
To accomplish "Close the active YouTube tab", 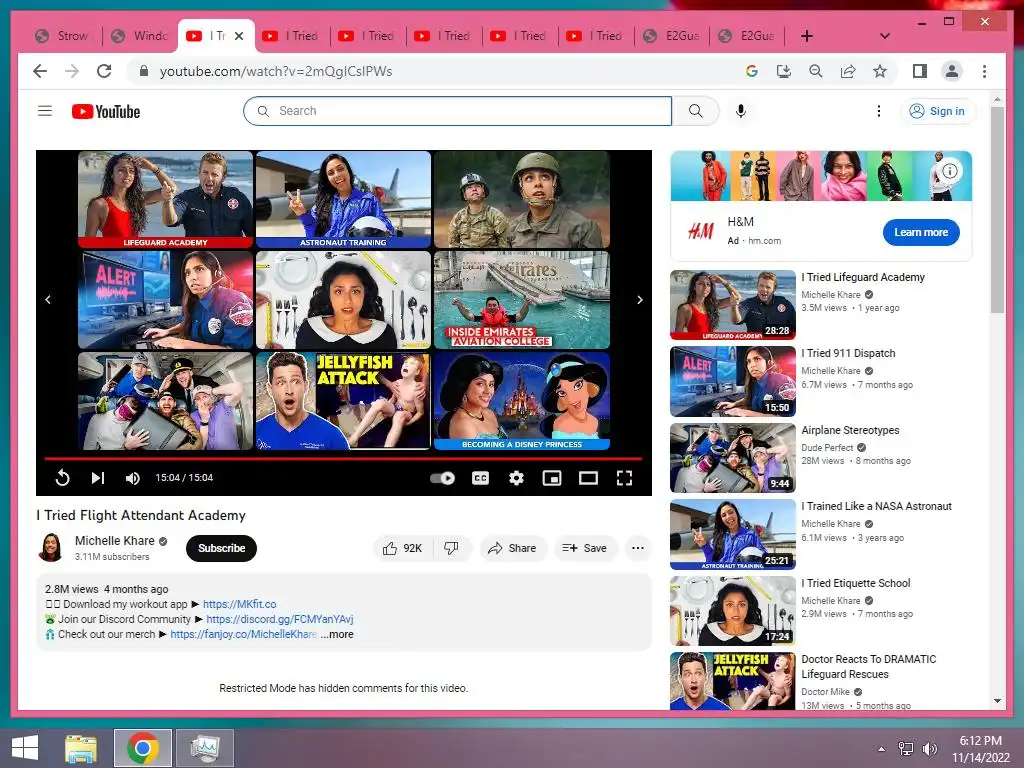I will [239, 36].
